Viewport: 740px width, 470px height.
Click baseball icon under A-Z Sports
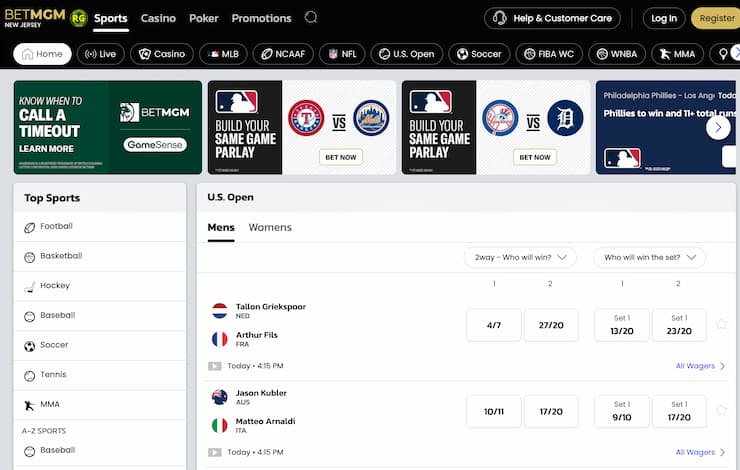pos(29,452)
